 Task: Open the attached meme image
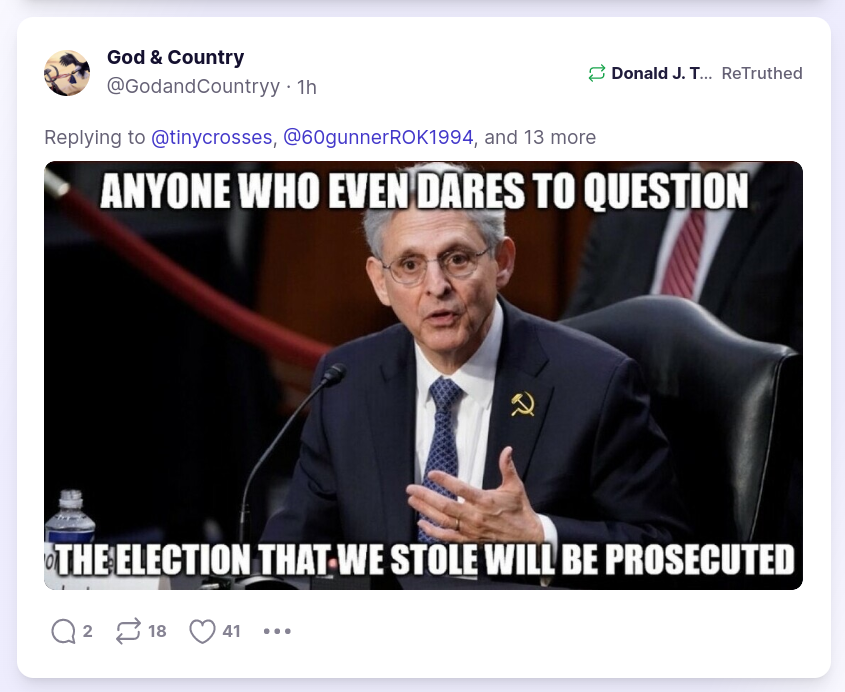pos(424,375)
